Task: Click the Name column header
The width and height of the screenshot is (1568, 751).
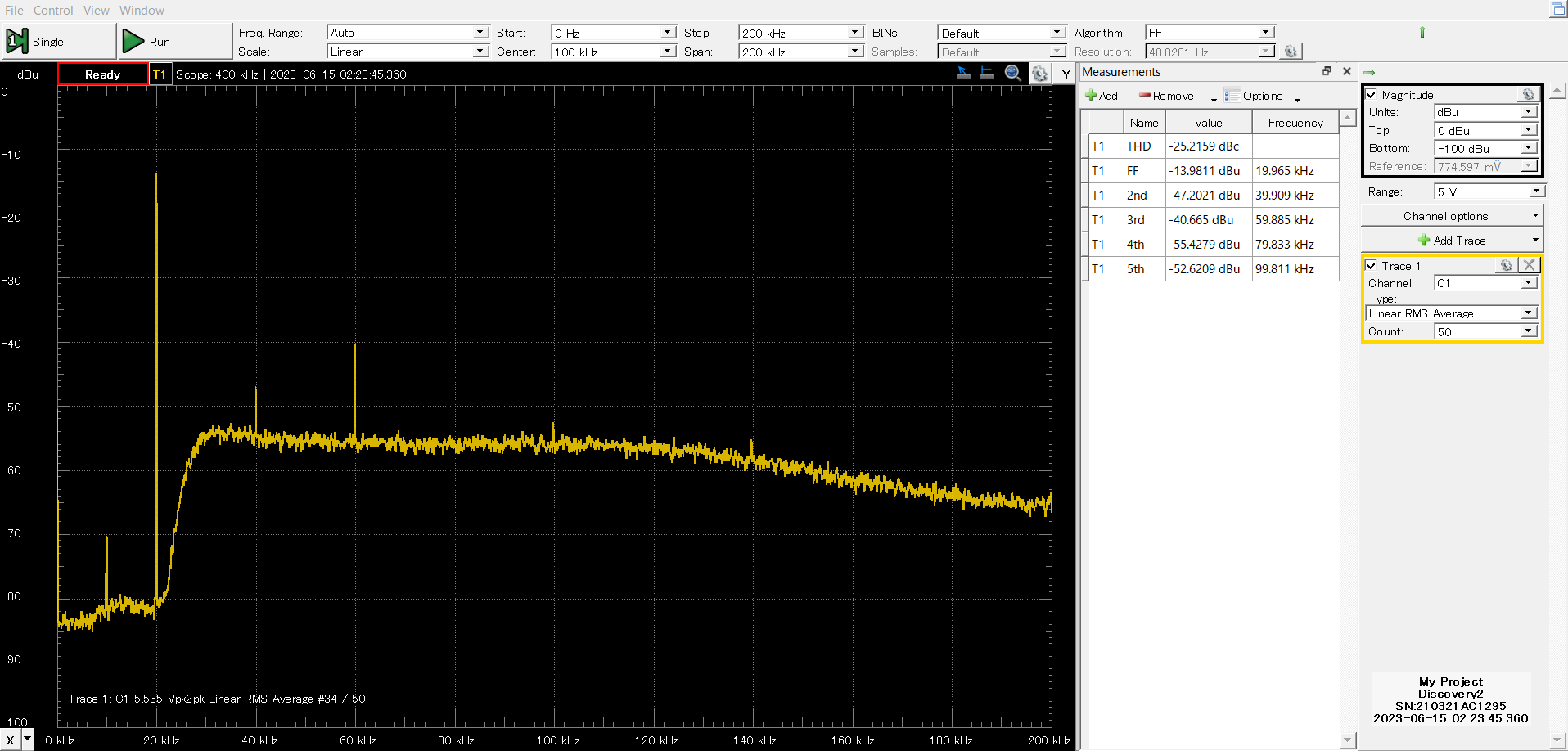Action: point(1144,123)
